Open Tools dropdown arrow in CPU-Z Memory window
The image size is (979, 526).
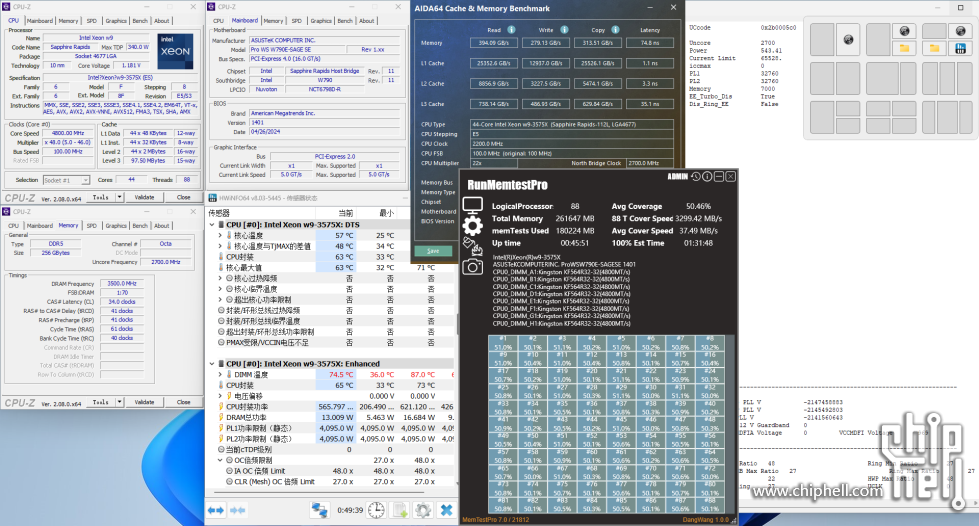click(x=119, y=402)
